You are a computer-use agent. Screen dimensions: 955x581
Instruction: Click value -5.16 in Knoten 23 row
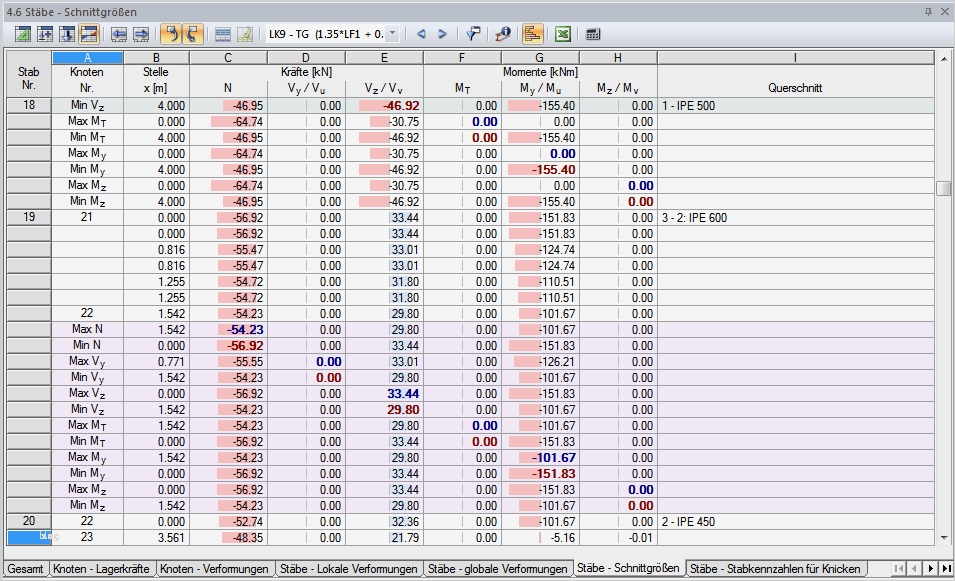[562, 538]
